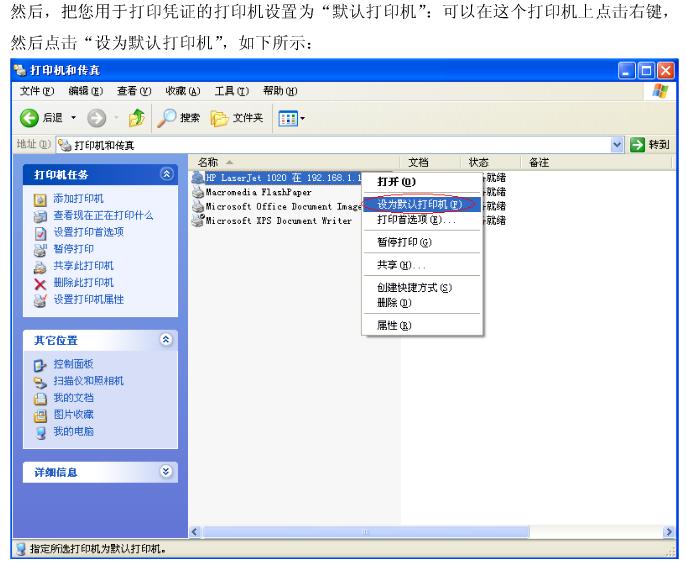Choose 删除(D) in context menu
Image resolution: width=686 pixels, height=573 pixels.
point(422,303)
